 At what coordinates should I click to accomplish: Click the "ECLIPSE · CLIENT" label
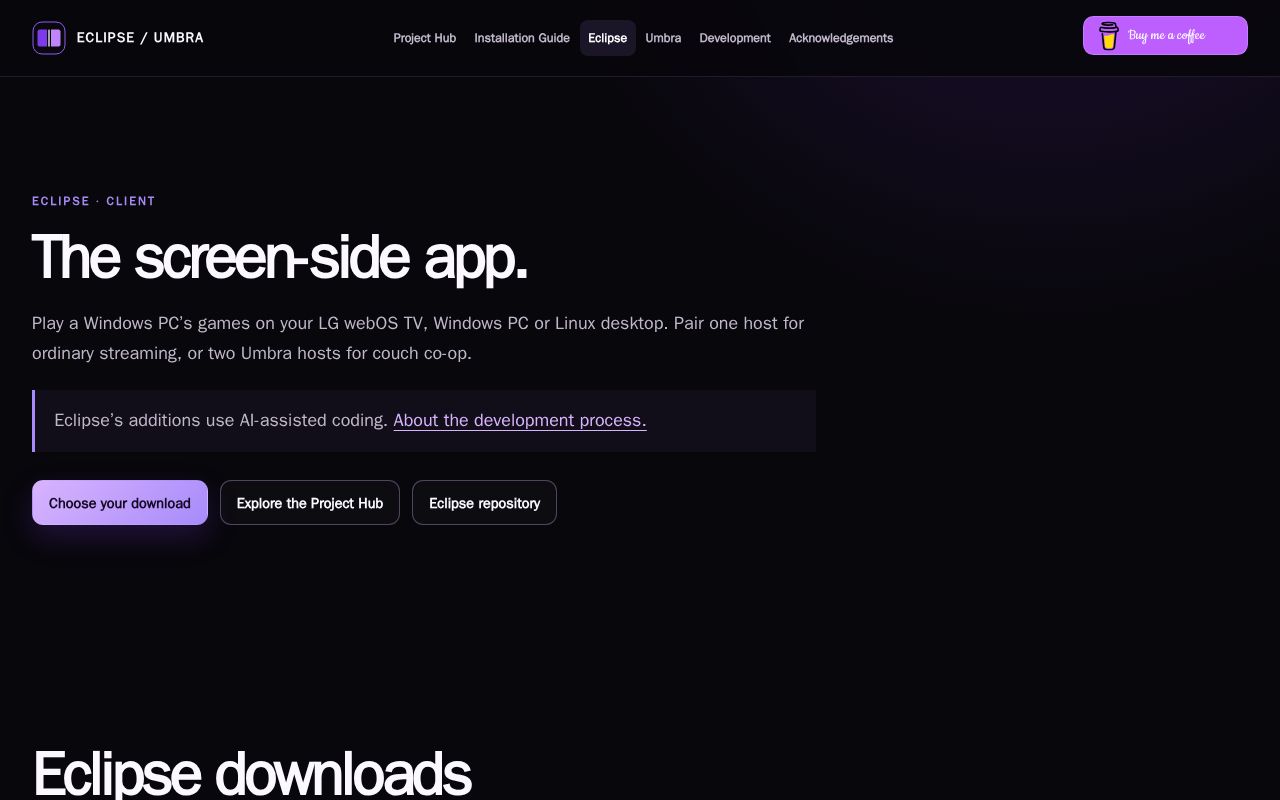pyautogui.click(x=94, y=201)
